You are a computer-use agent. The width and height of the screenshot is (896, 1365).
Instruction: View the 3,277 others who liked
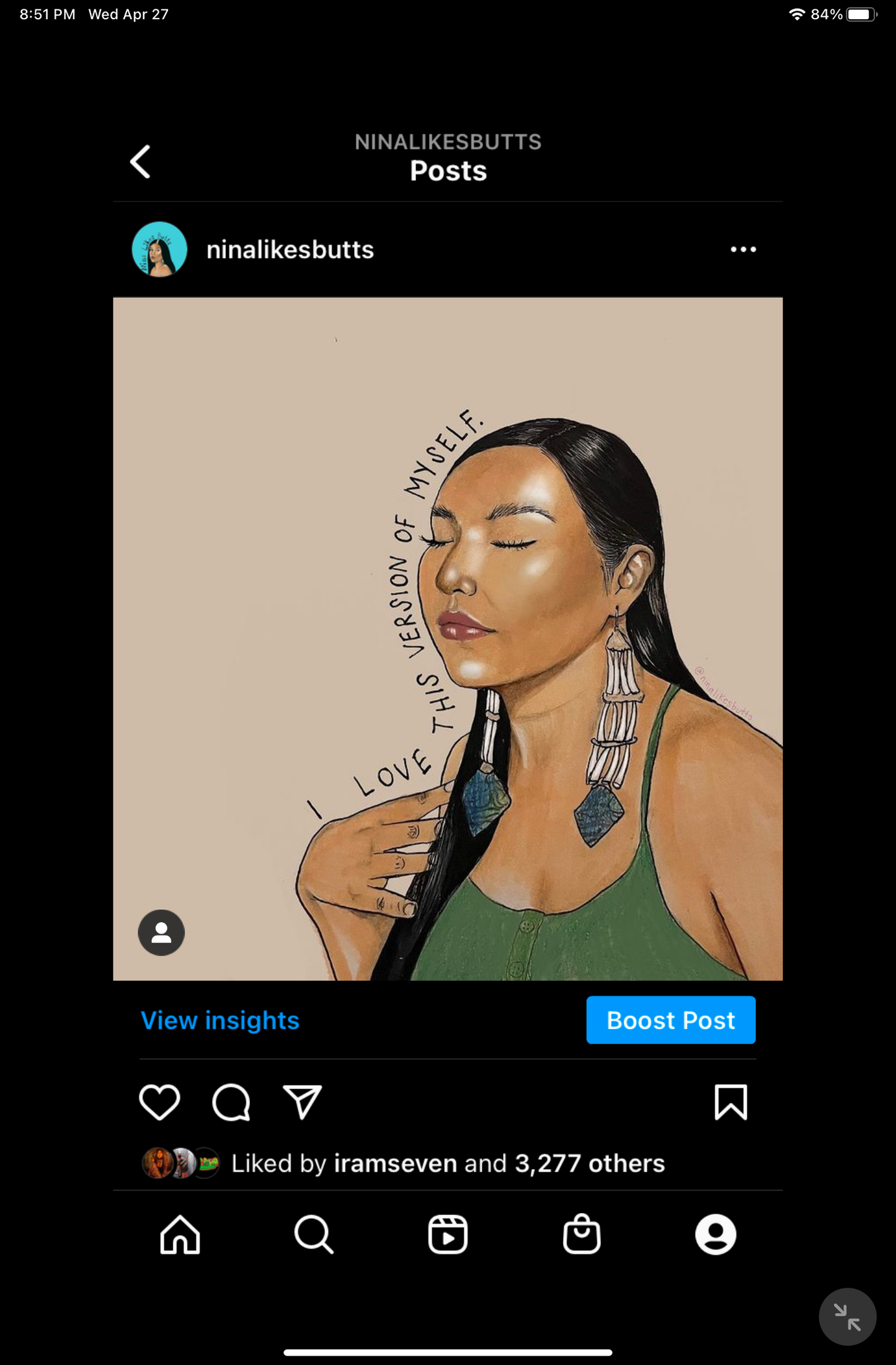589,1163
